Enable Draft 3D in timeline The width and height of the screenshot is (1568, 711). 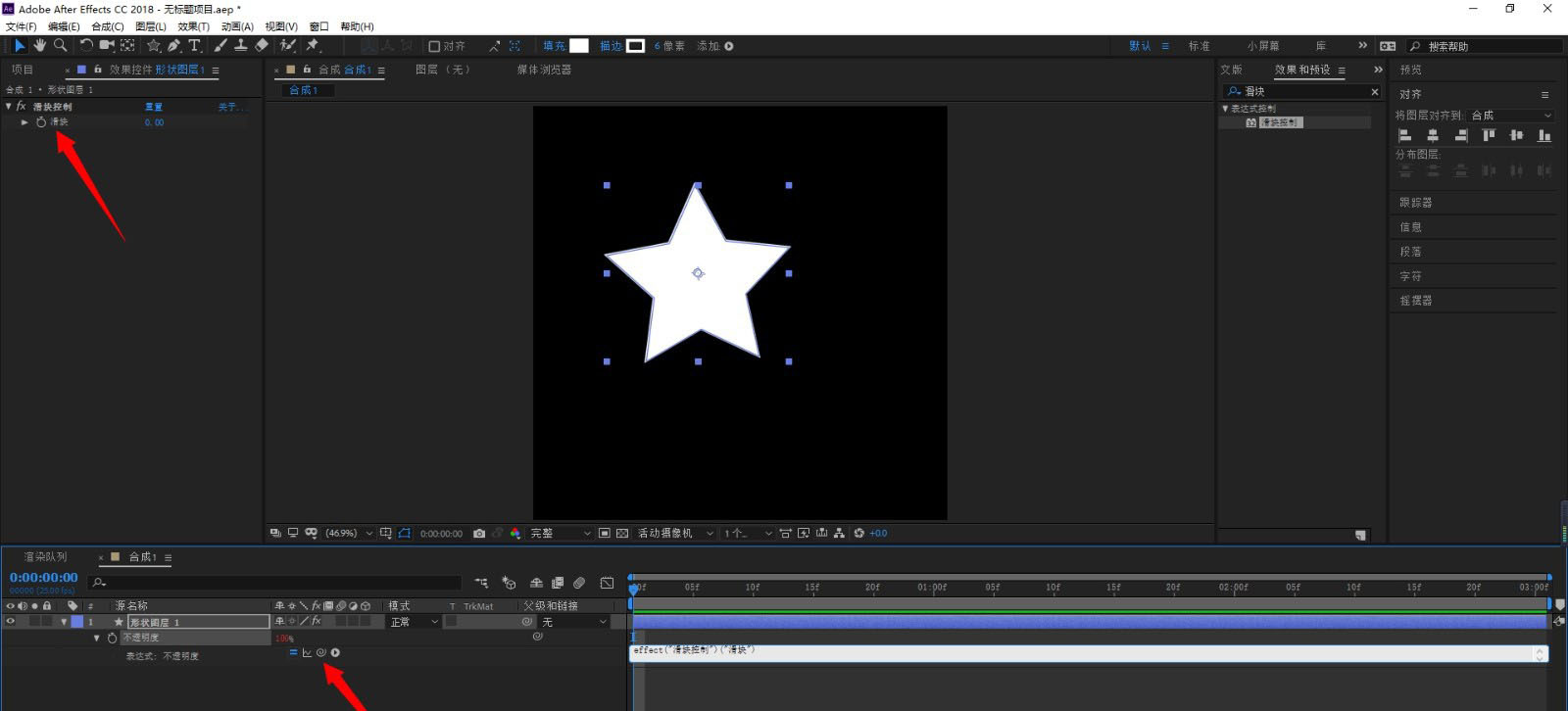pos(509,583)
